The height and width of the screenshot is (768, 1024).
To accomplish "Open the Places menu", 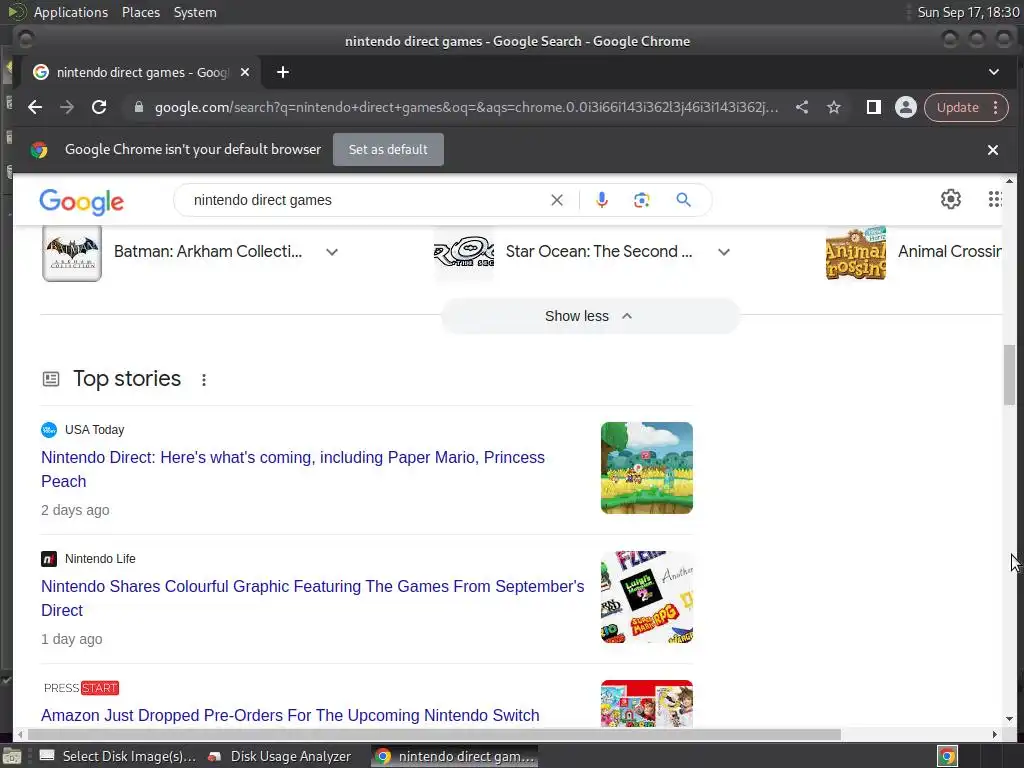I will (x=140, y=12).
